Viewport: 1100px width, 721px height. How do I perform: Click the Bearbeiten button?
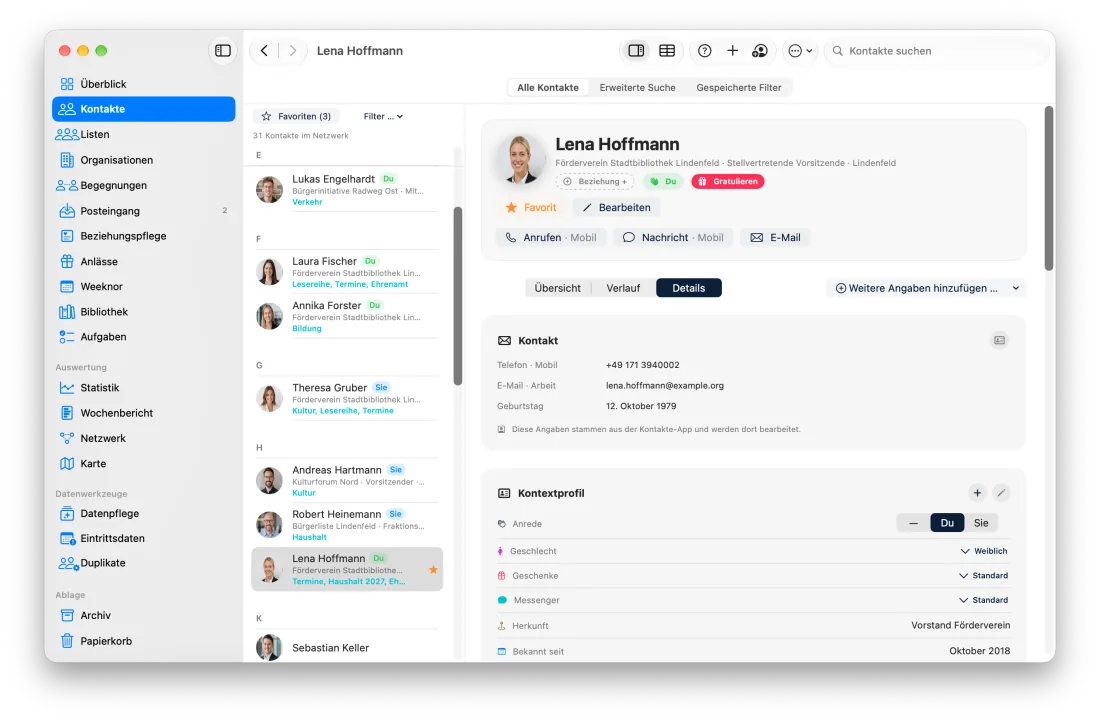pyautogui.click(x=617, y=208)
